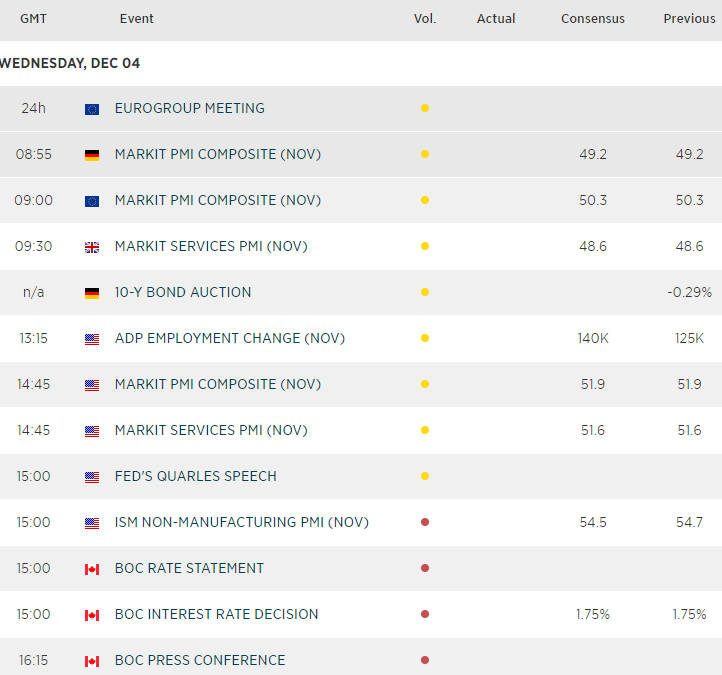Click the Previous column header
Viewport: 722px width, 675px height.
click(x=689, y=19)
